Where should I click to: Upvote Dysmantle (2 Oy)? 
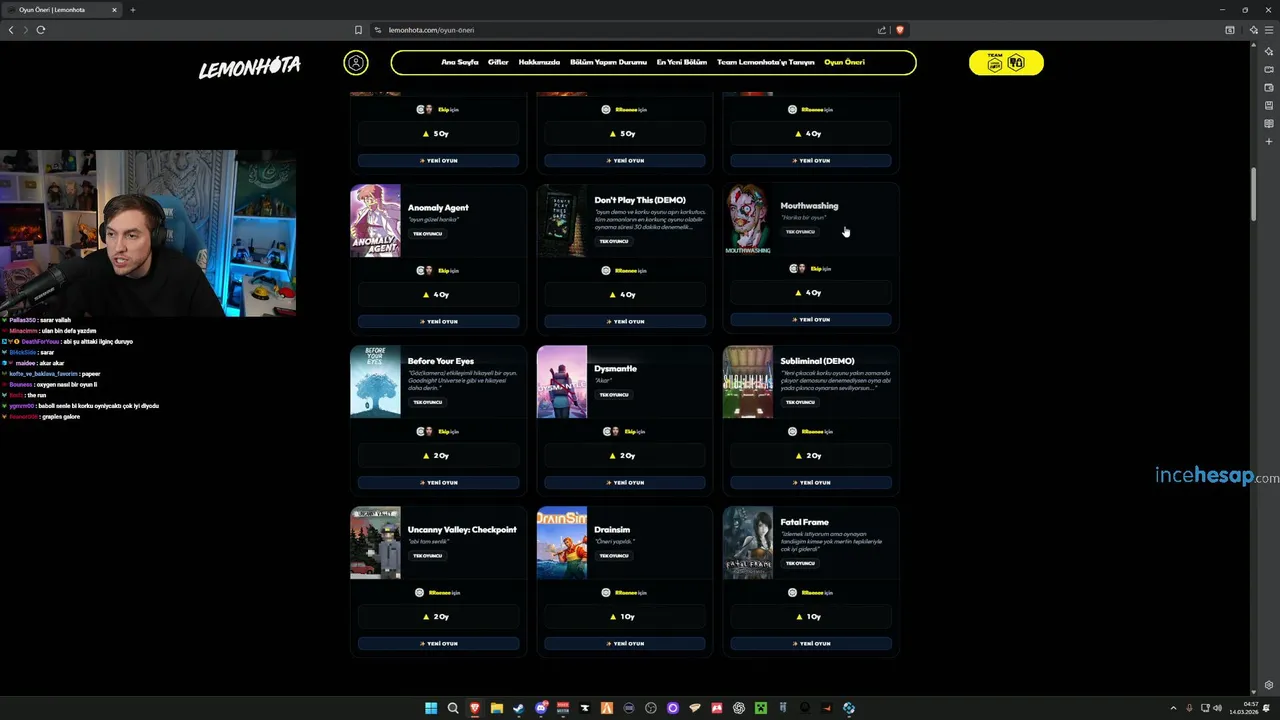point(625,456)
